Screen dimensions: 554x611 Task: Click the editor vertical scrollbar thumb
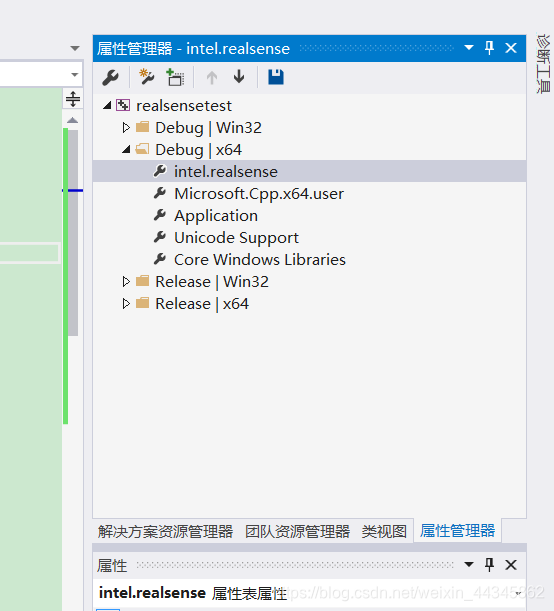tap(73, 233)
